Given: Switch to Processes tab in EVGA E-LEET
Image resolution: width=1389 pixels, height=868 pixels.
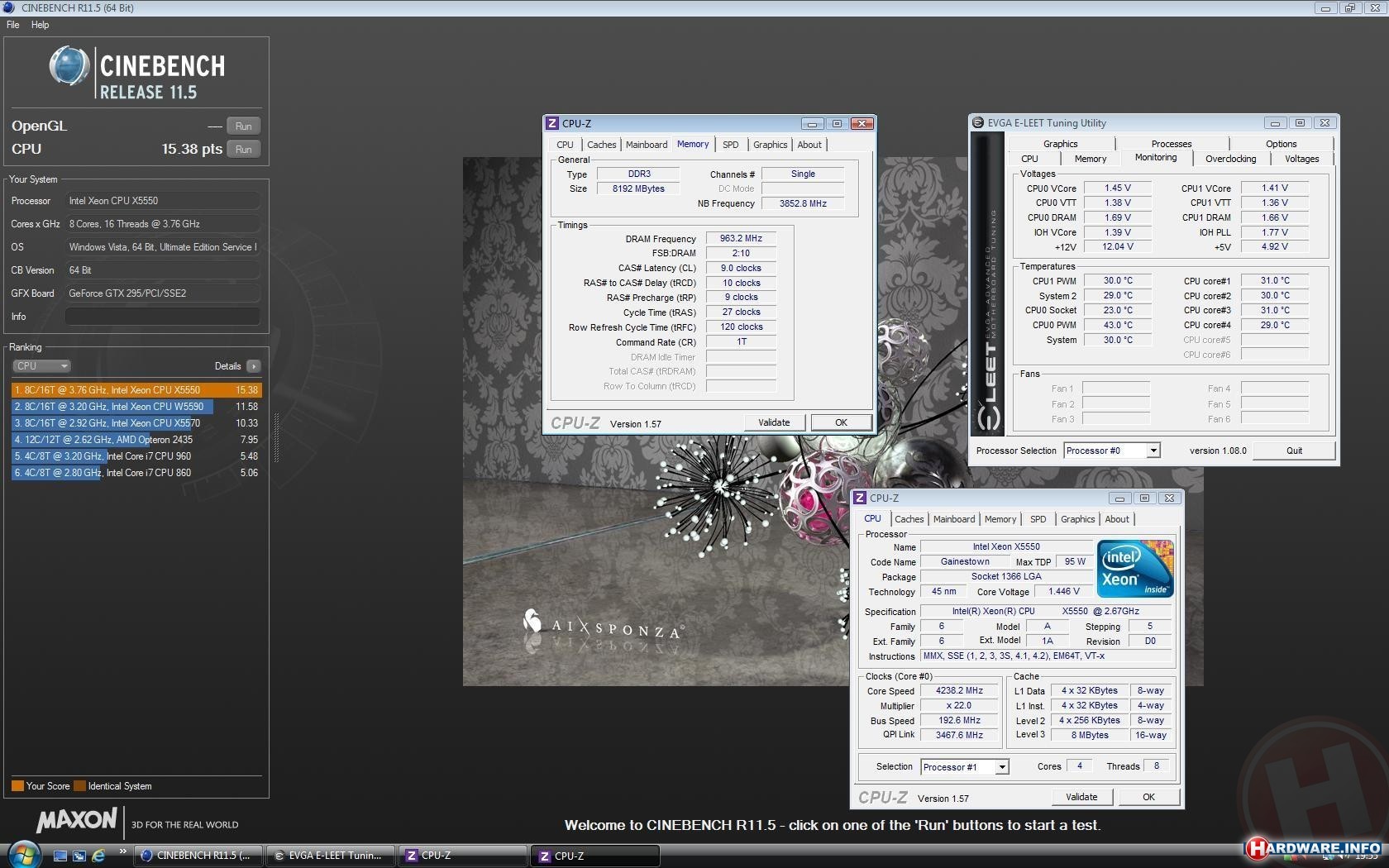Looking at the screenshot, I should click(x=1172, y=144).
